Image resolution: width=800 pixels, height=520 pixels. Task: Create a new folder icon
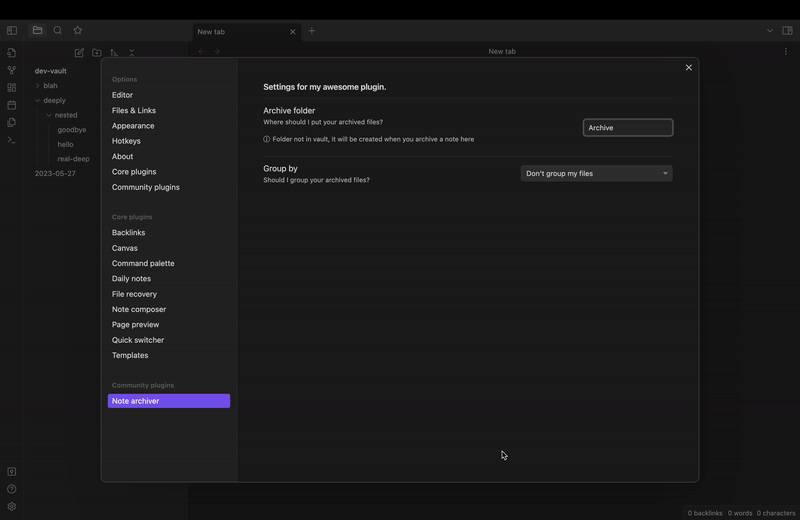(96, 53)
